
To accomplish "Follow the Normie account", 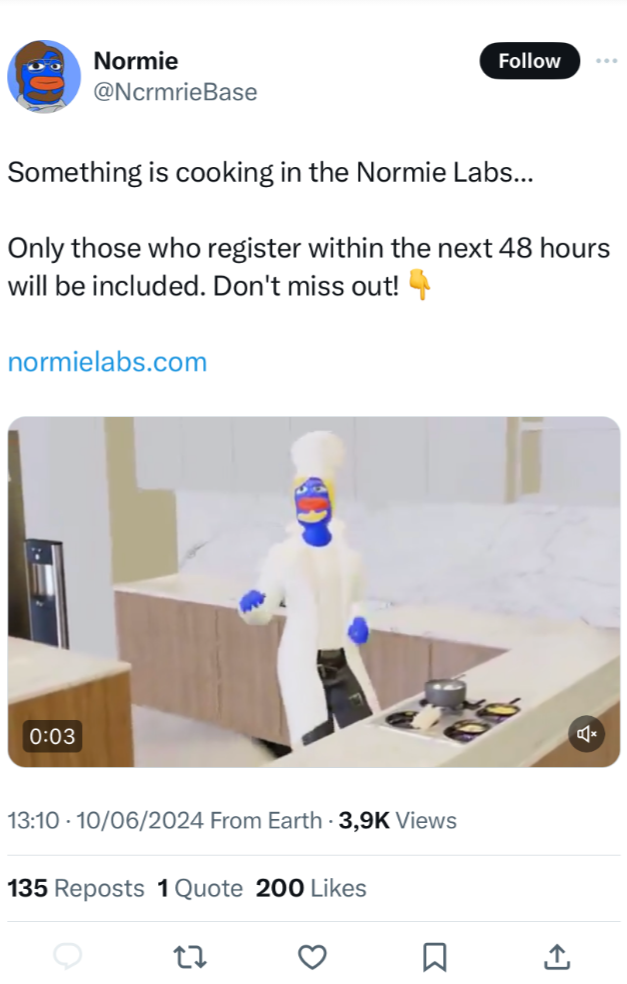I will coord(530,61).
